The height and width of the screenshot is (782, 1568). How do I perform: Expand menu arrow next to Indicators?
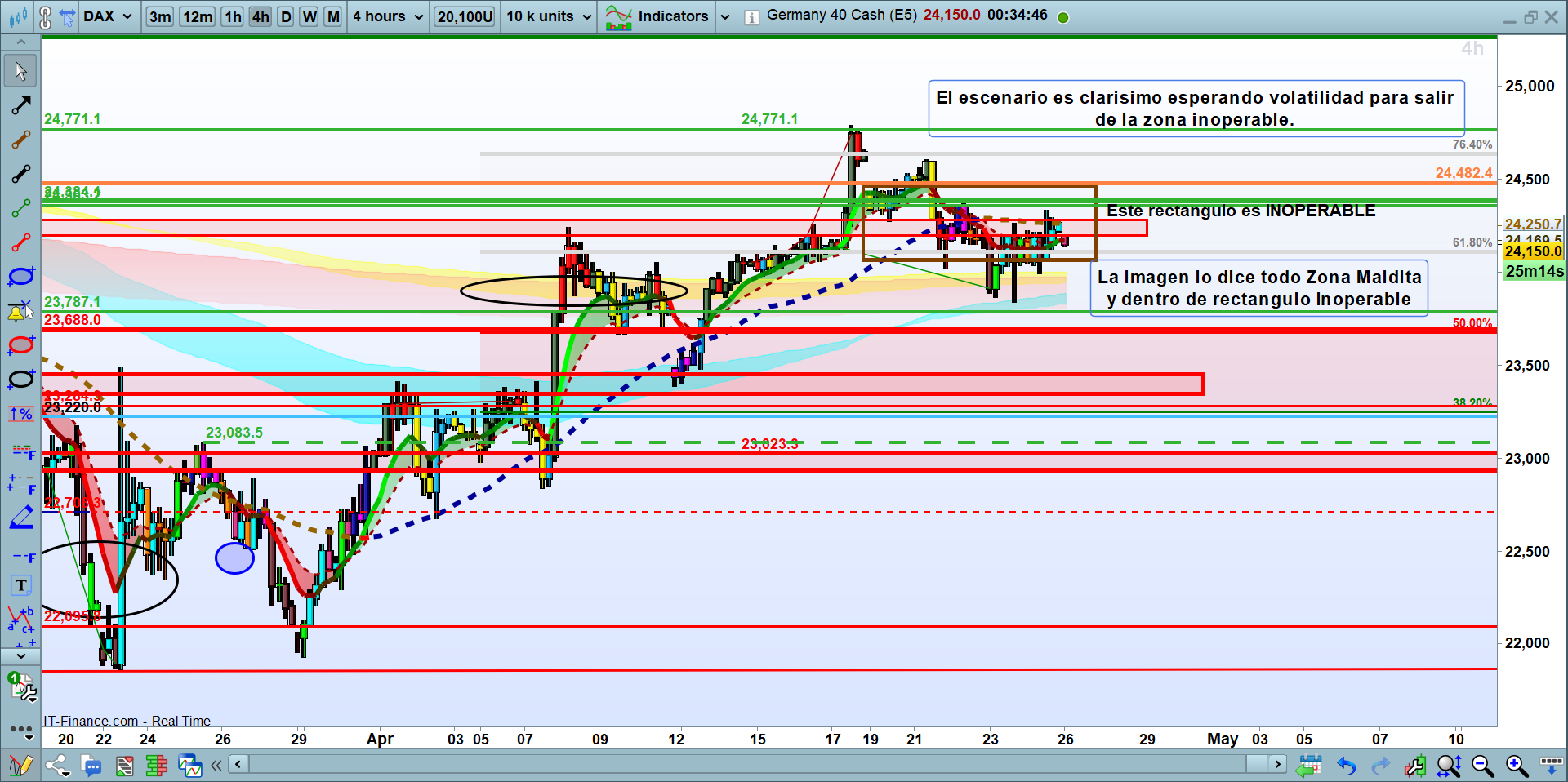pyautogui.click(x=724, y=16)
